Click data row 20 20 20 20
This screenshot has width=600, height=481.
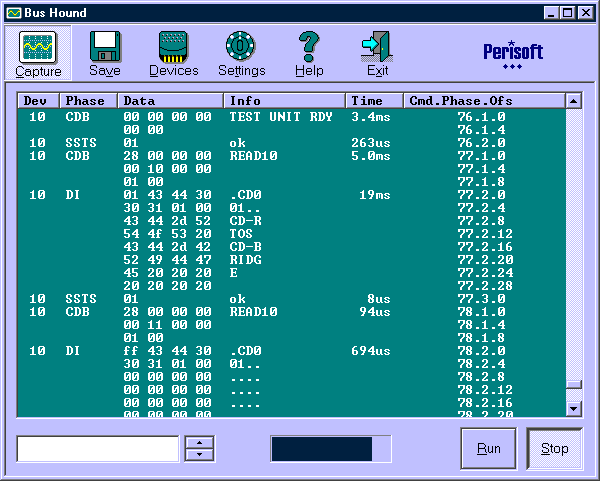[x=167, y=286]
